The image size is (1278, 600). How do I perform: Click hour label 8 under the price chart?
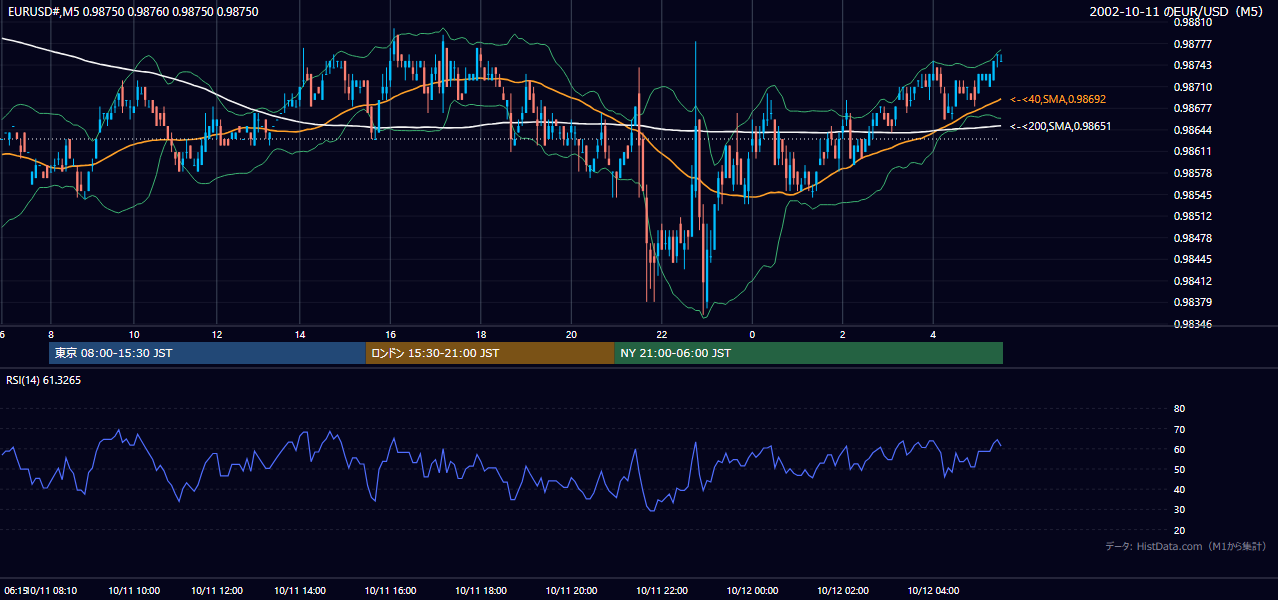tap(50, 334)
